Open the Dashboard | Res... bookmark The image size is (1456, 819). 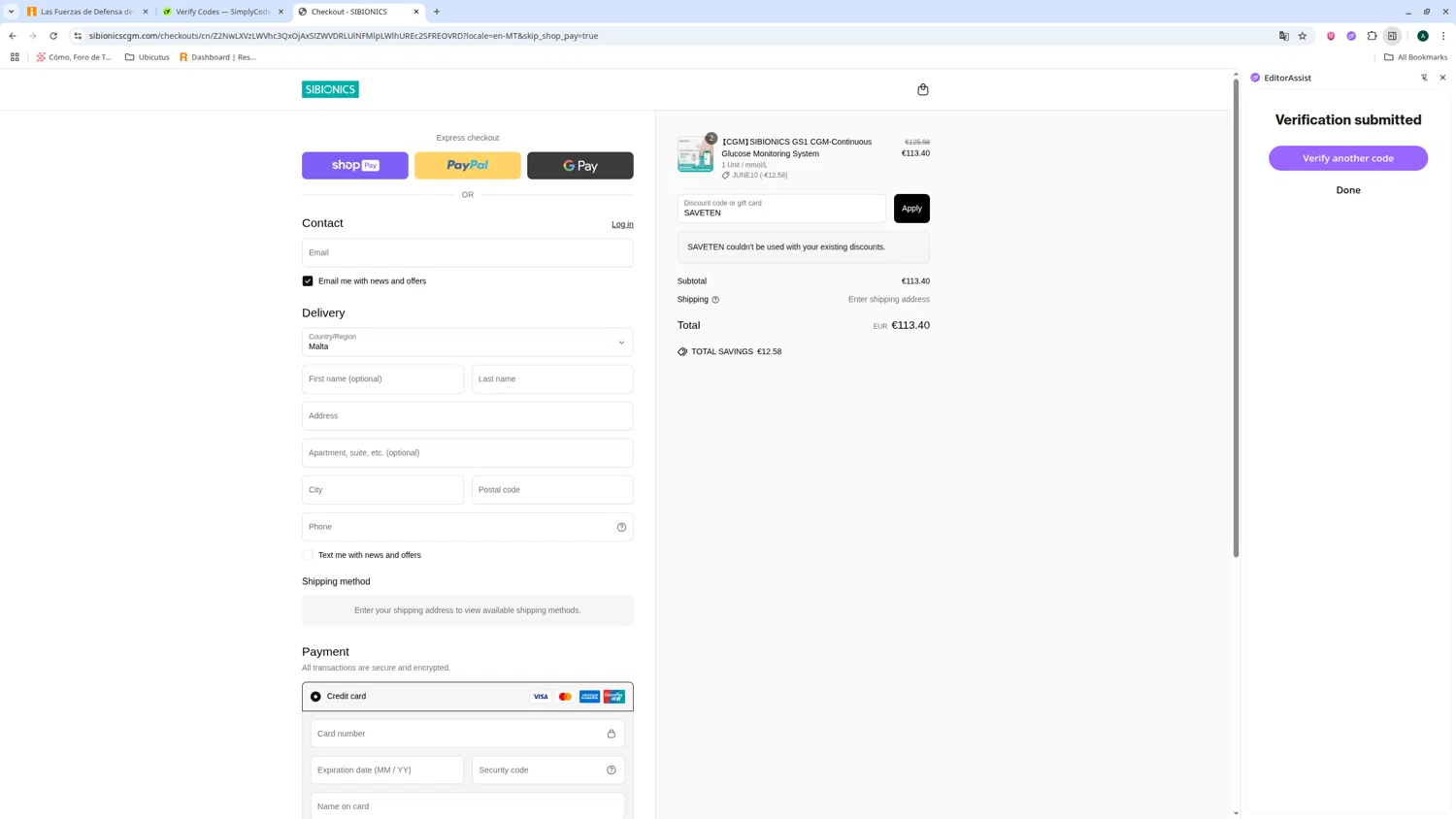coord(217,57)
